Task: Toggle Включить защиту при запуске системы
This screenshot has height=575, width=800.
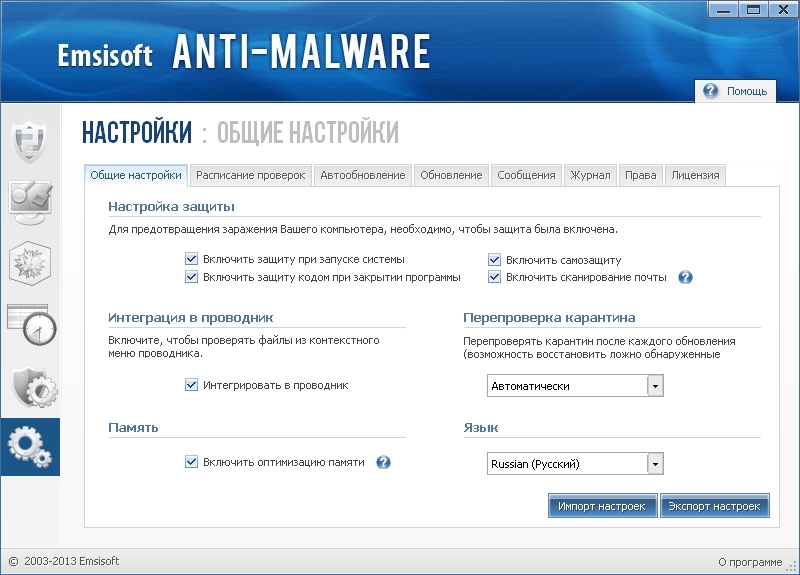Action: pyautogui.click(x=191, y=259)
